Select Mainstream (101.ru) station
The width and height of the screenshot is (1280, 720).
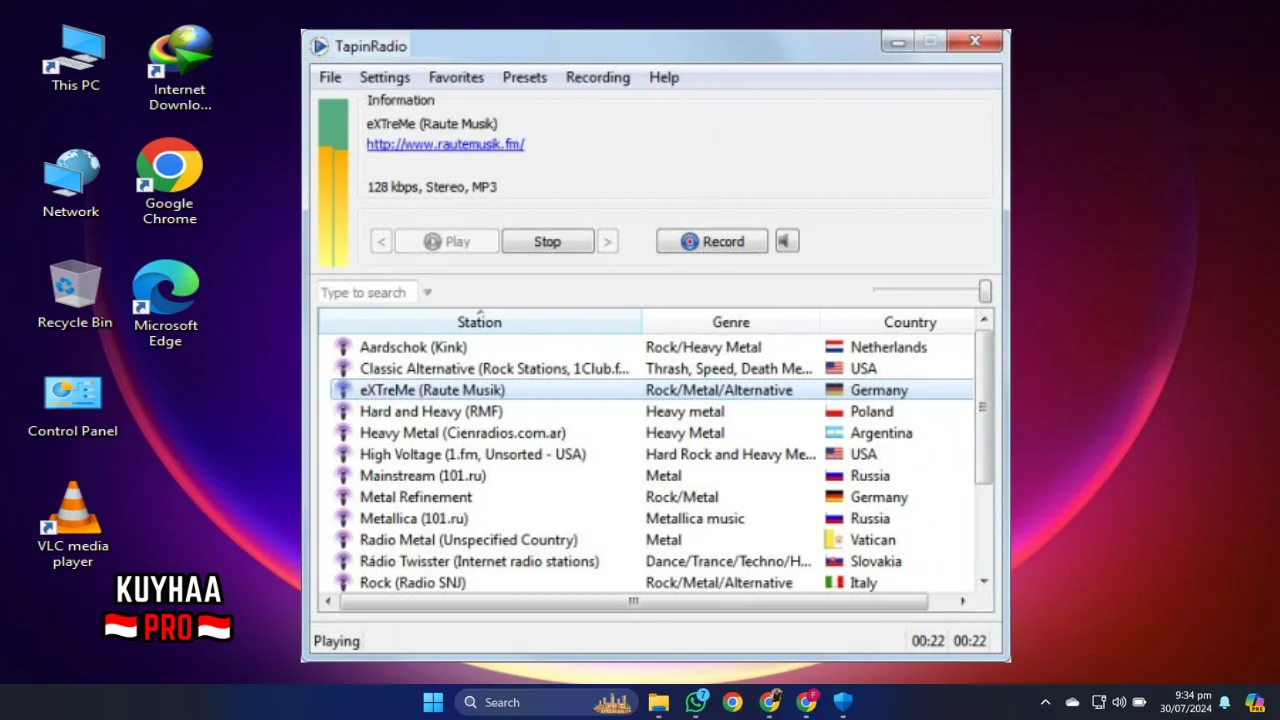[423, 476]
